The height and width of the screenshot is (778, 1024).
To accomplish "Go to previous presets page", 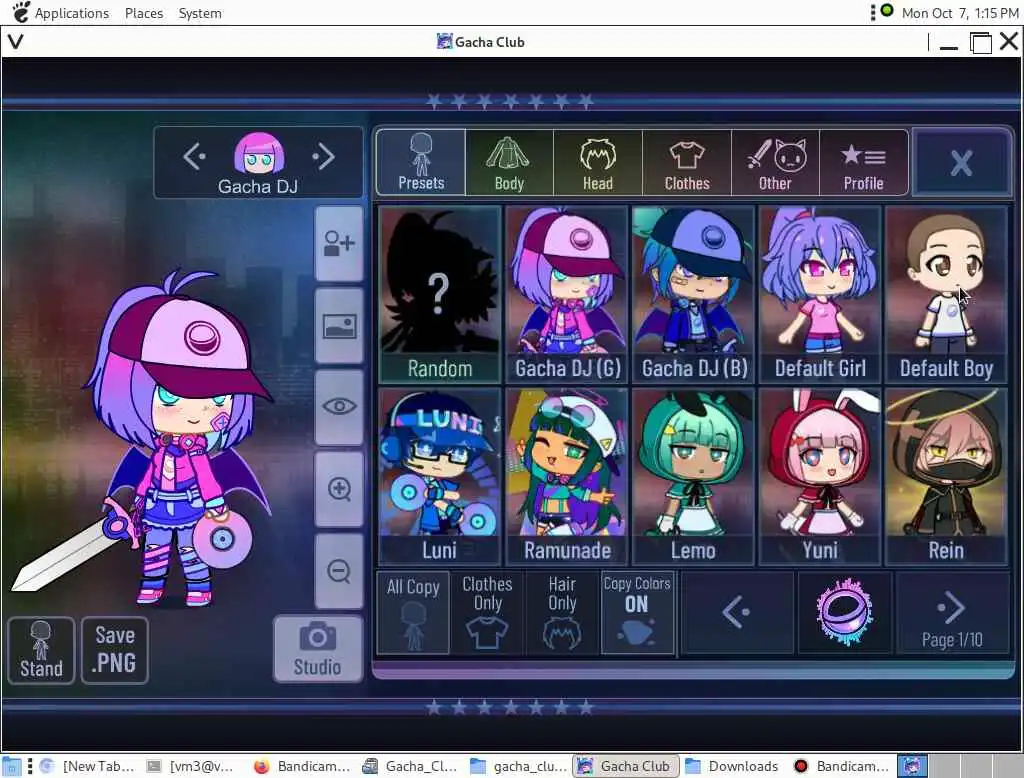I will (x=737, y=613).
